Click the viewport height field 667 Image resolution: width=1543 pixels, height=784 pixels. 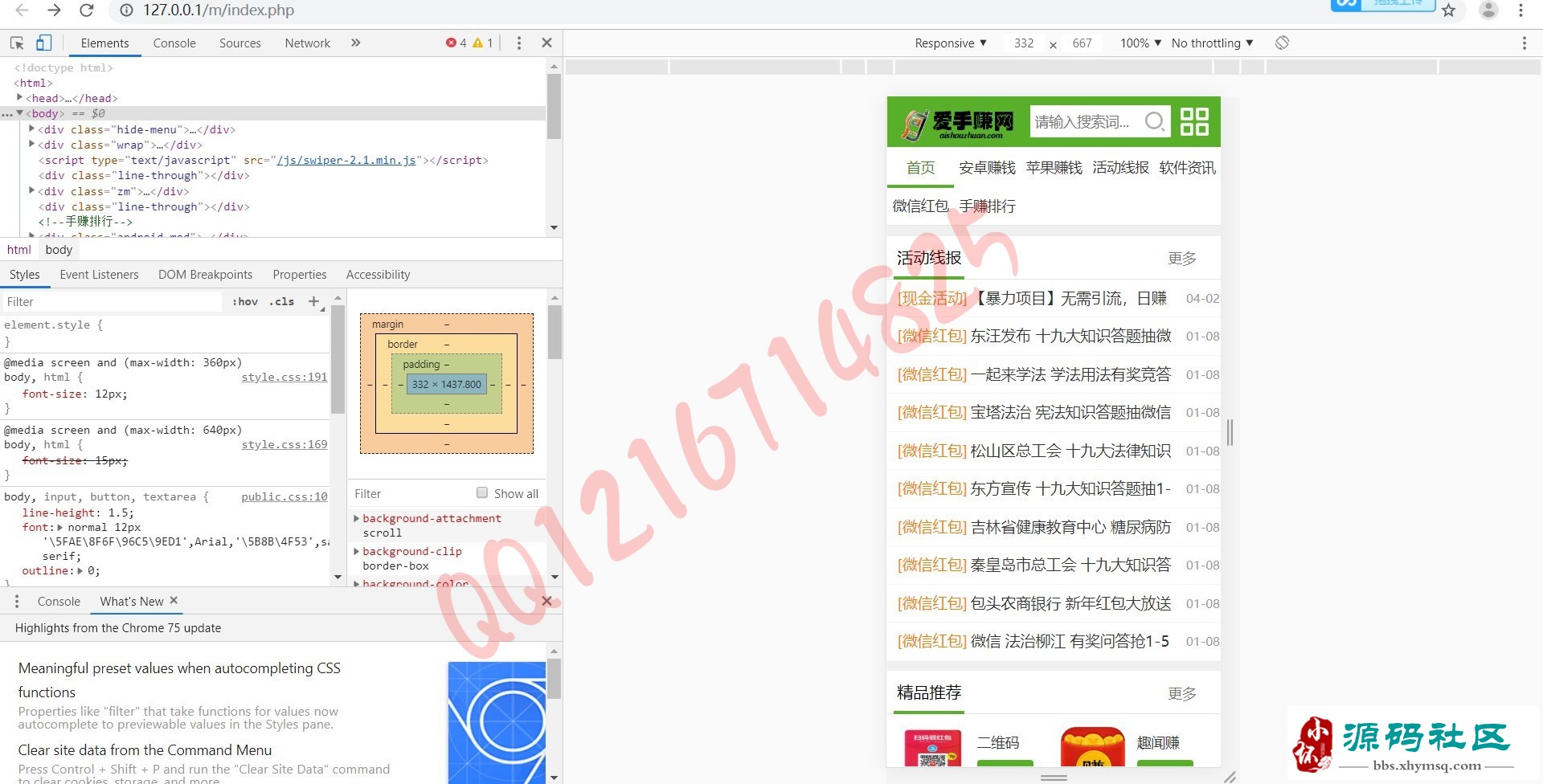(1083, 43)
